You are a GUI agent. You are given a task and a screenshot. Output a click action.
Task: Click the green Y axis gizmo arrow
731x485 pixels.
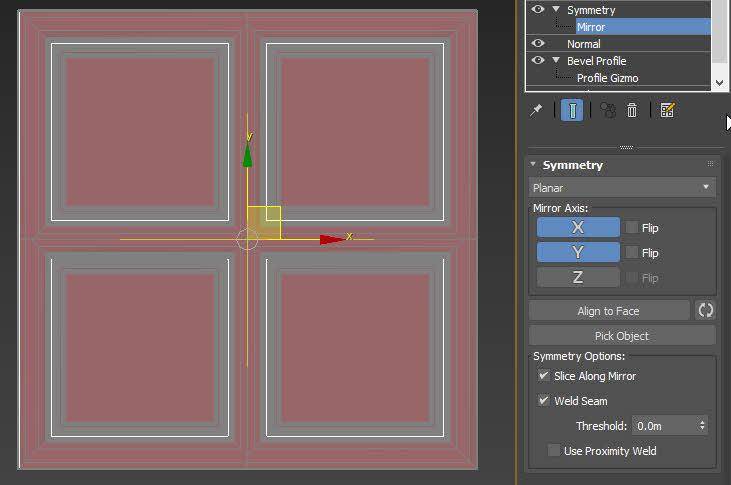247,155
